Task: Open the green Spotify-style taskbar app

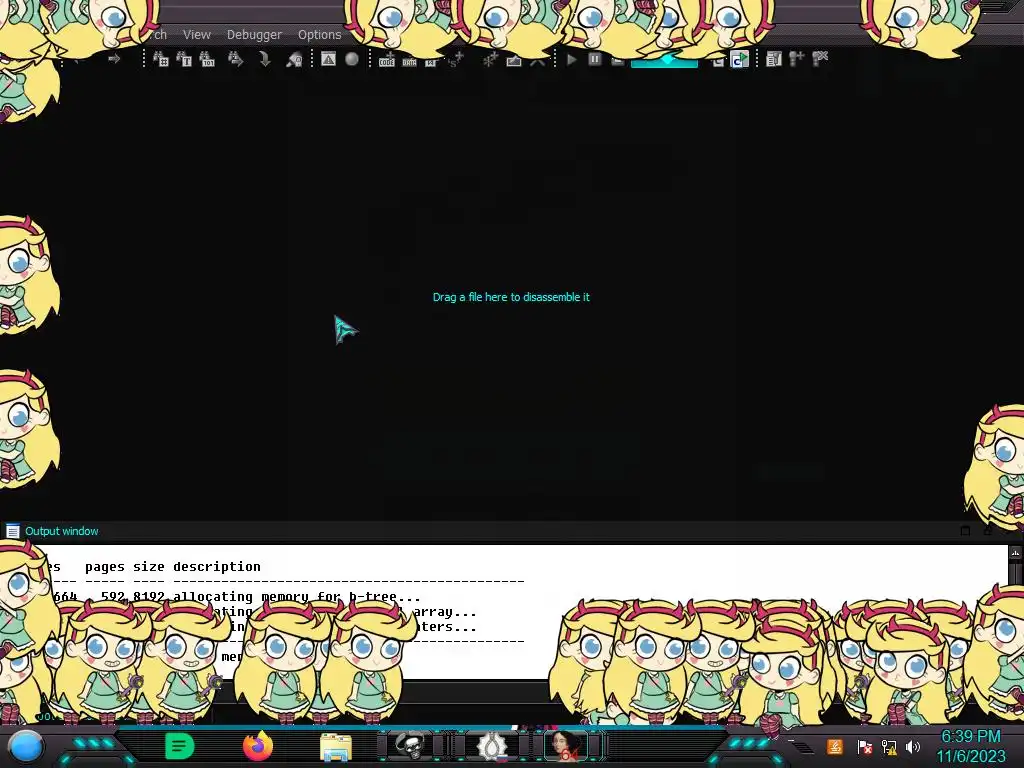Action: pyautogui.click(x=180, y=746)
